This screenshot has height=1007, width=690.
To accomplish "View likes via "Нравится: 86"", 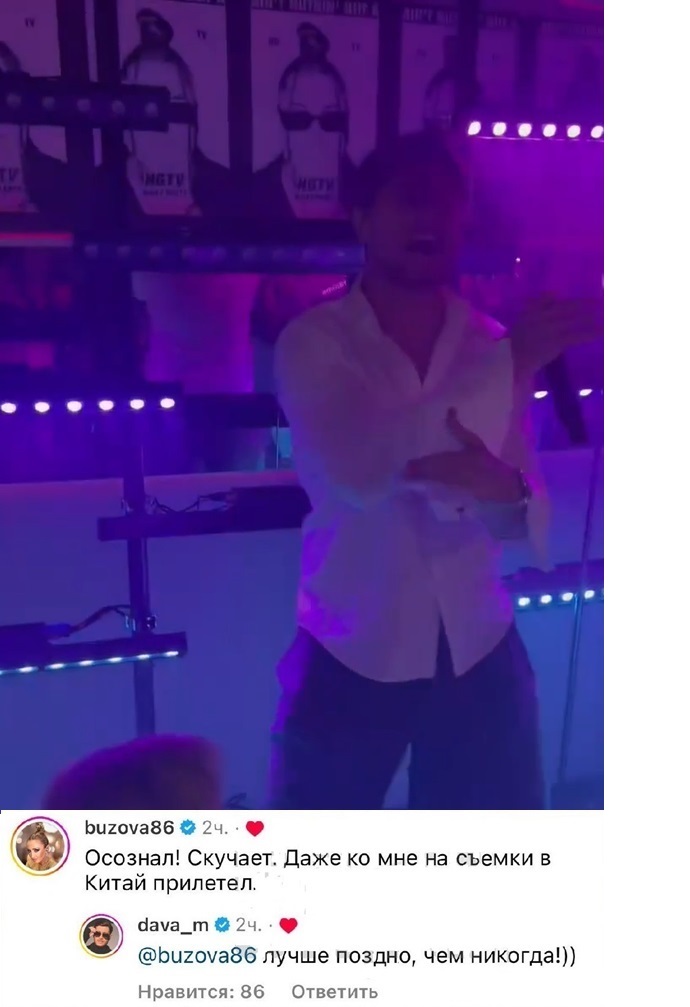I will 201,992.
